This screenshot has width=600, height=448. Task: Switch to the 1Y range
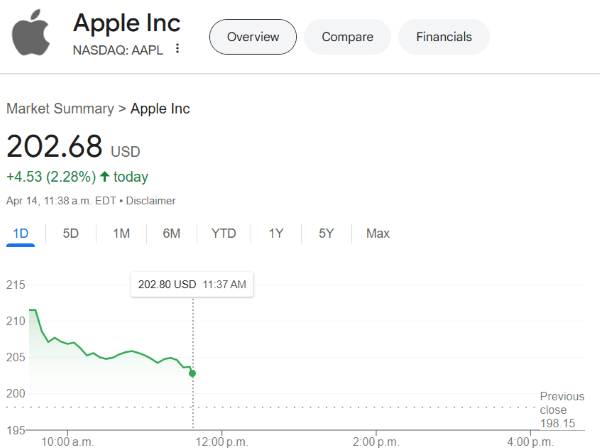276,233
